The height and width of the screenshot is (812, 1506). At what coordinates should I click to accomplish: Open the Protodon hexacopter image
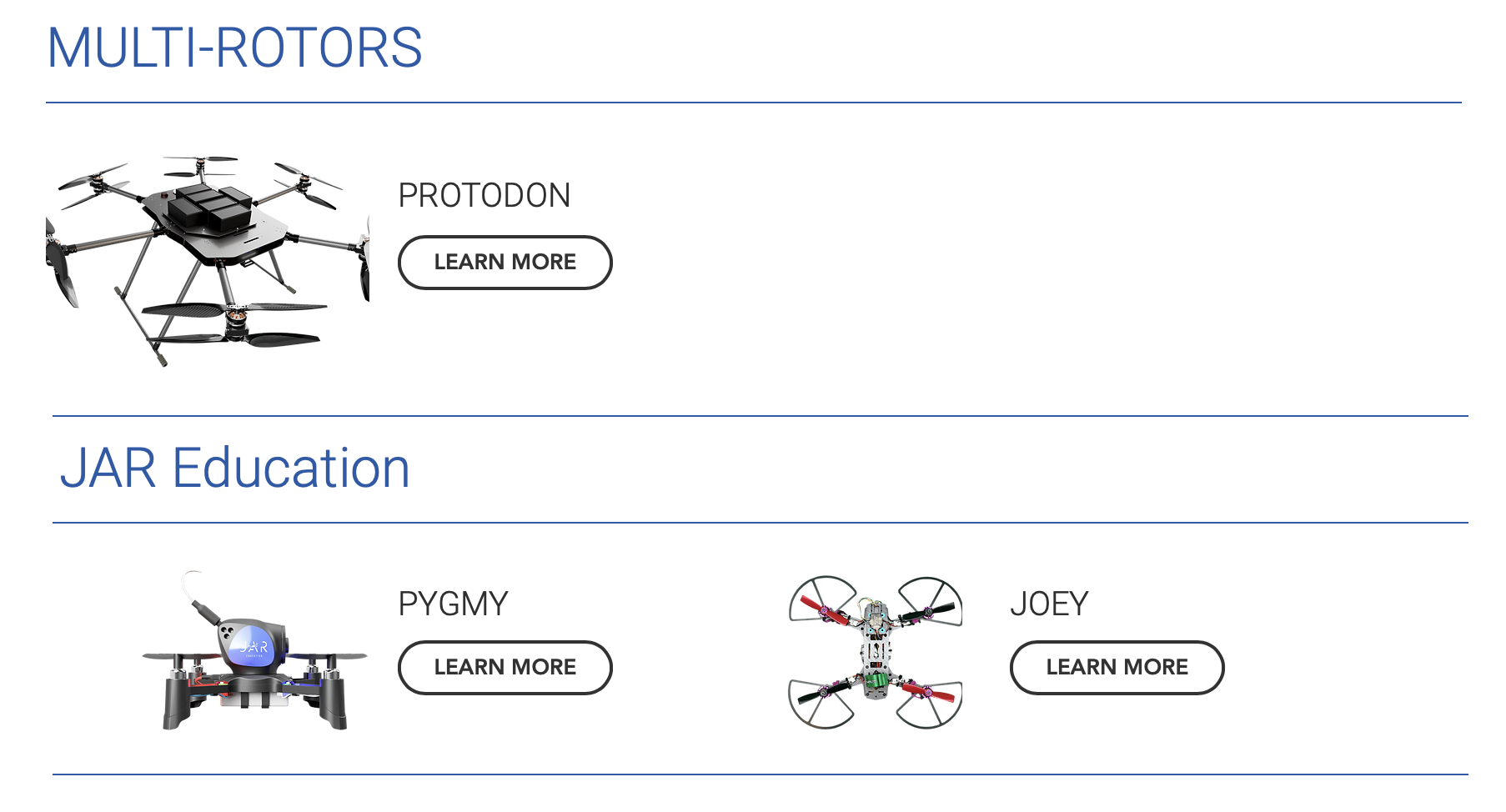coord(208,260)
